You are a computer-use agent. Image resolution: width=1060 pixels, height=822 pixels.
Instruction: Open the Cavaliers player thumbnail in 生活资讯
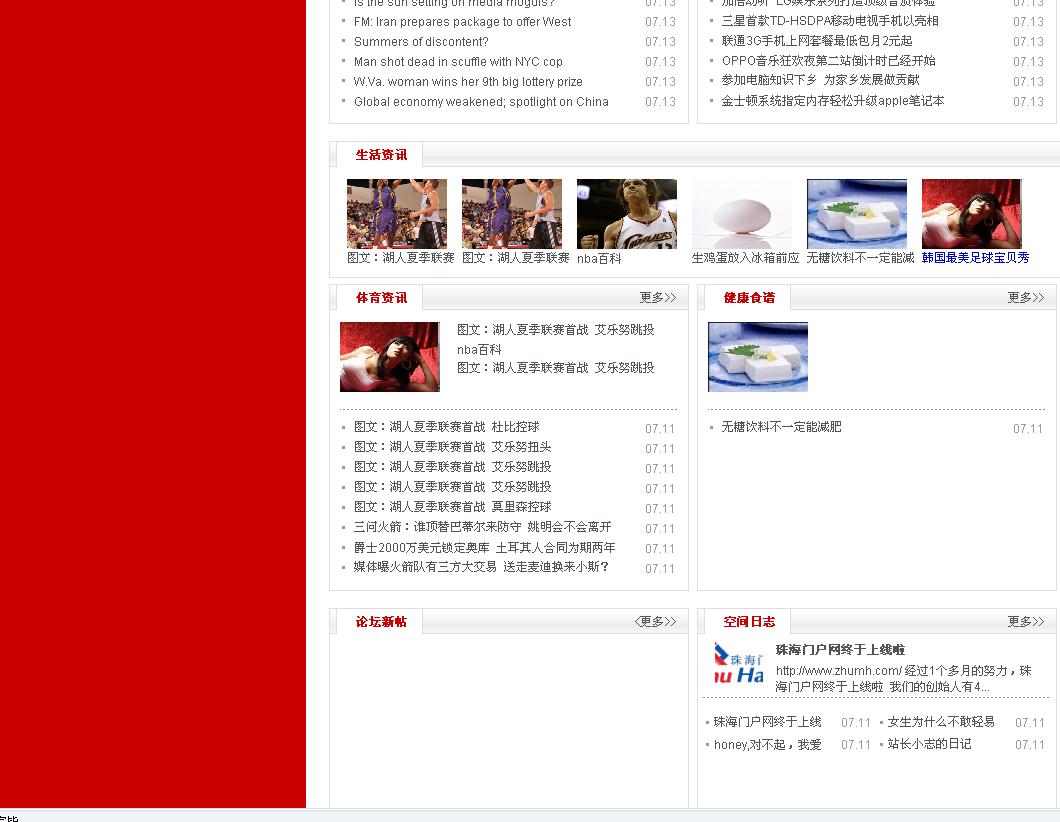(627, 214)
